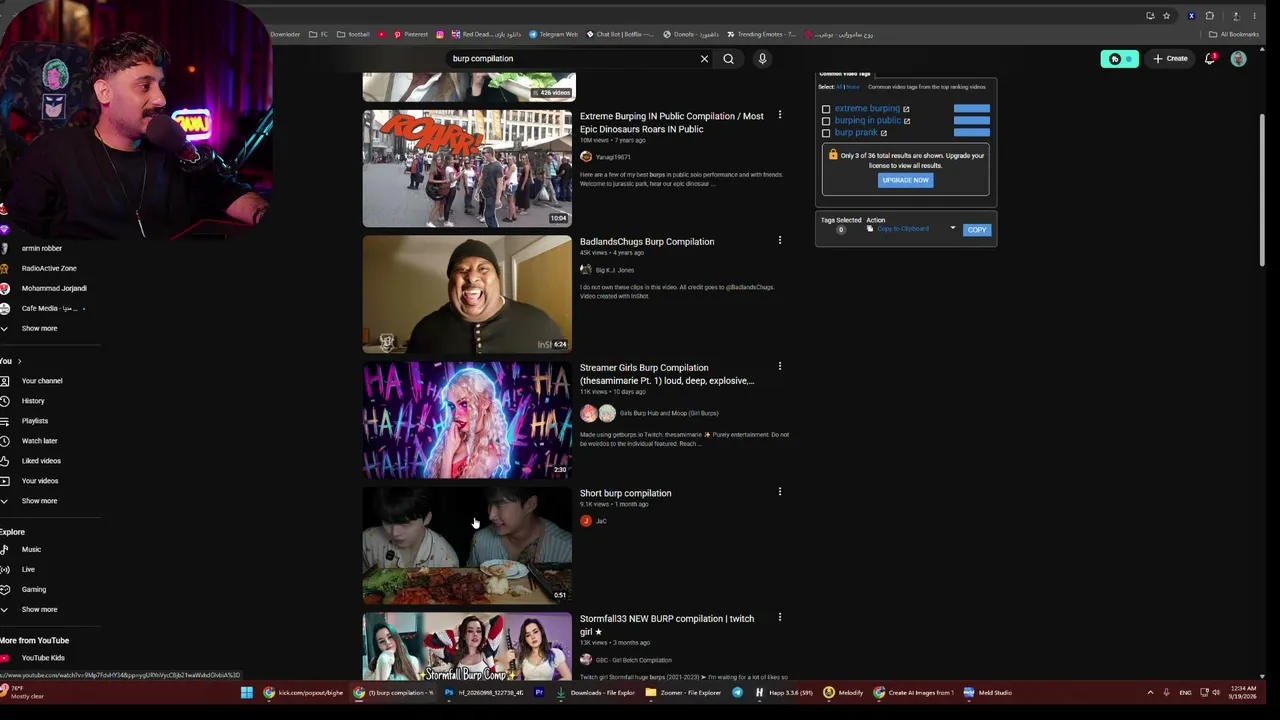Check the burp prank tag checkbox
This screenshot has height=720, width=1280.
tap(826, 133)
